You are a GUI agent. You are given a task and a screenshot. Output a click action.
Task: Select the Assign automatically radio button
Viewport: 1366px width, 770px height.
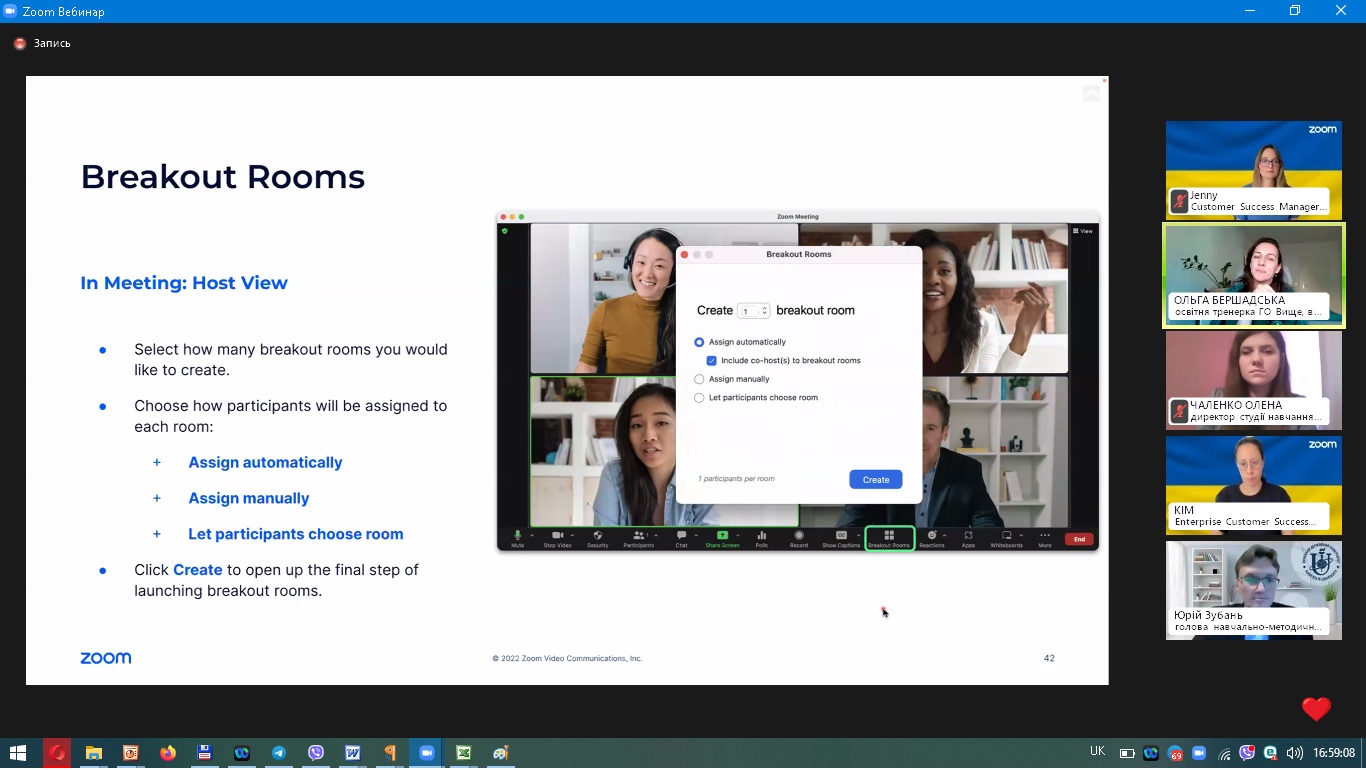click(x=699, y=342)
